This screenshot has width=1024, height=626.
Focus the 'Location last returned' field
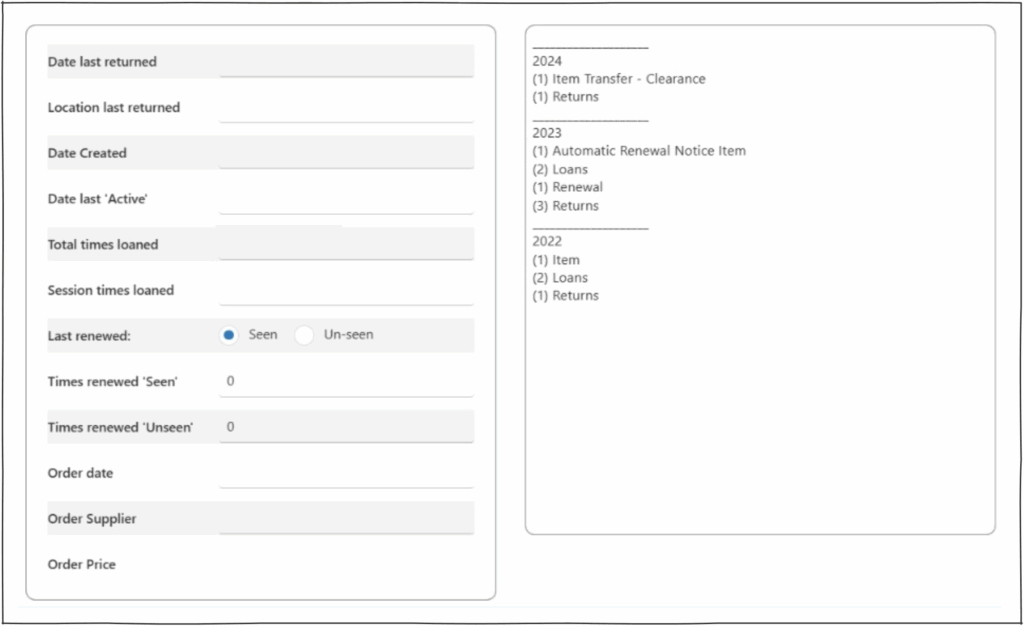346,107
